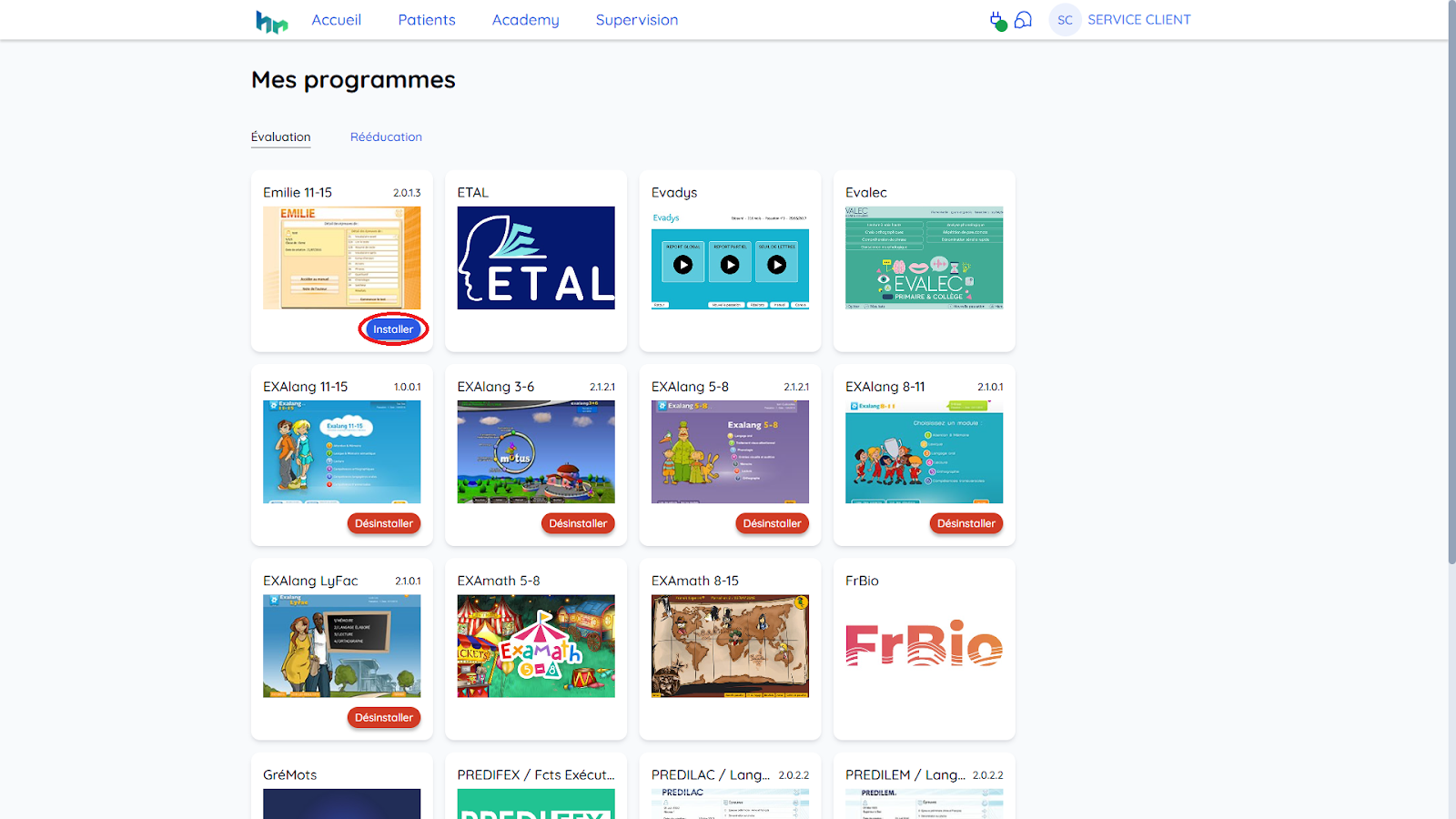
Task: Click the PREDILAC version number 2.0.2.2
Action: click(x=794, y=775)
